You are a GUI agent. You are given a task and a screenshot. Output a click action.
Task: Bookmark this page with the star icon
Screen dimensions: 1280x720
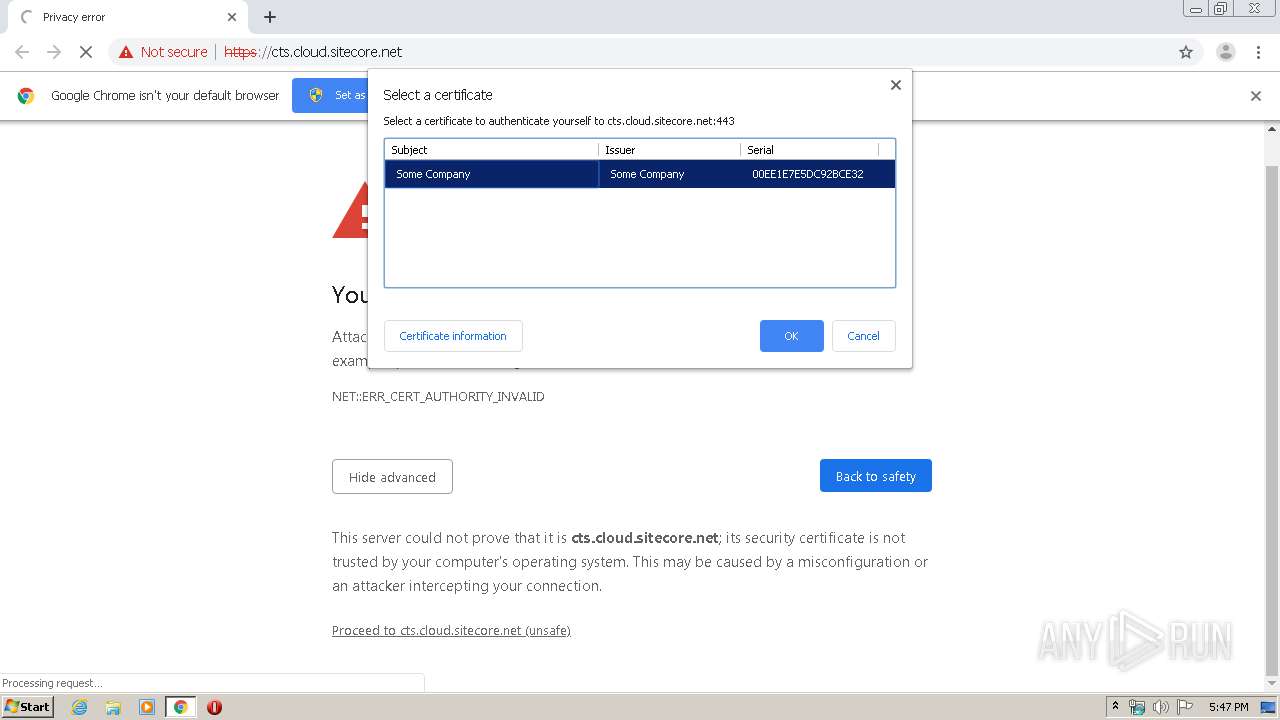(1186, 52)
